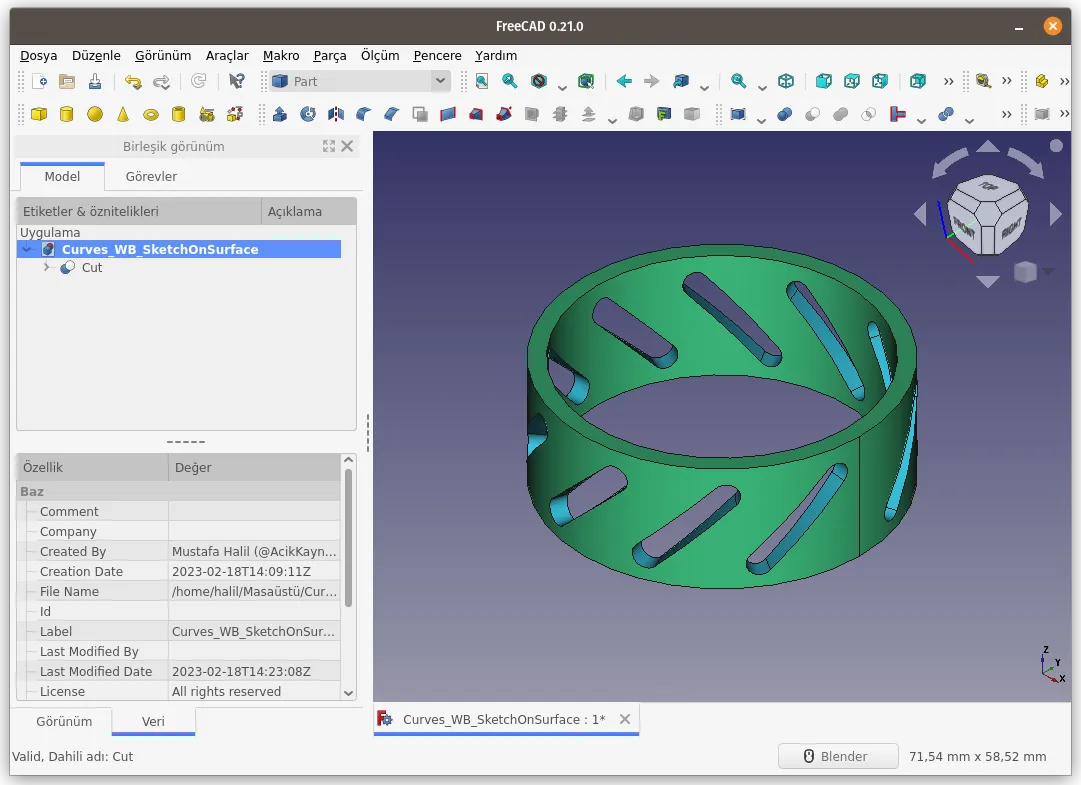Open the dropdown arrow beside Join icon
This screenshot has height=785, width=1081.
pyautogui.click(x=921, y=121)
